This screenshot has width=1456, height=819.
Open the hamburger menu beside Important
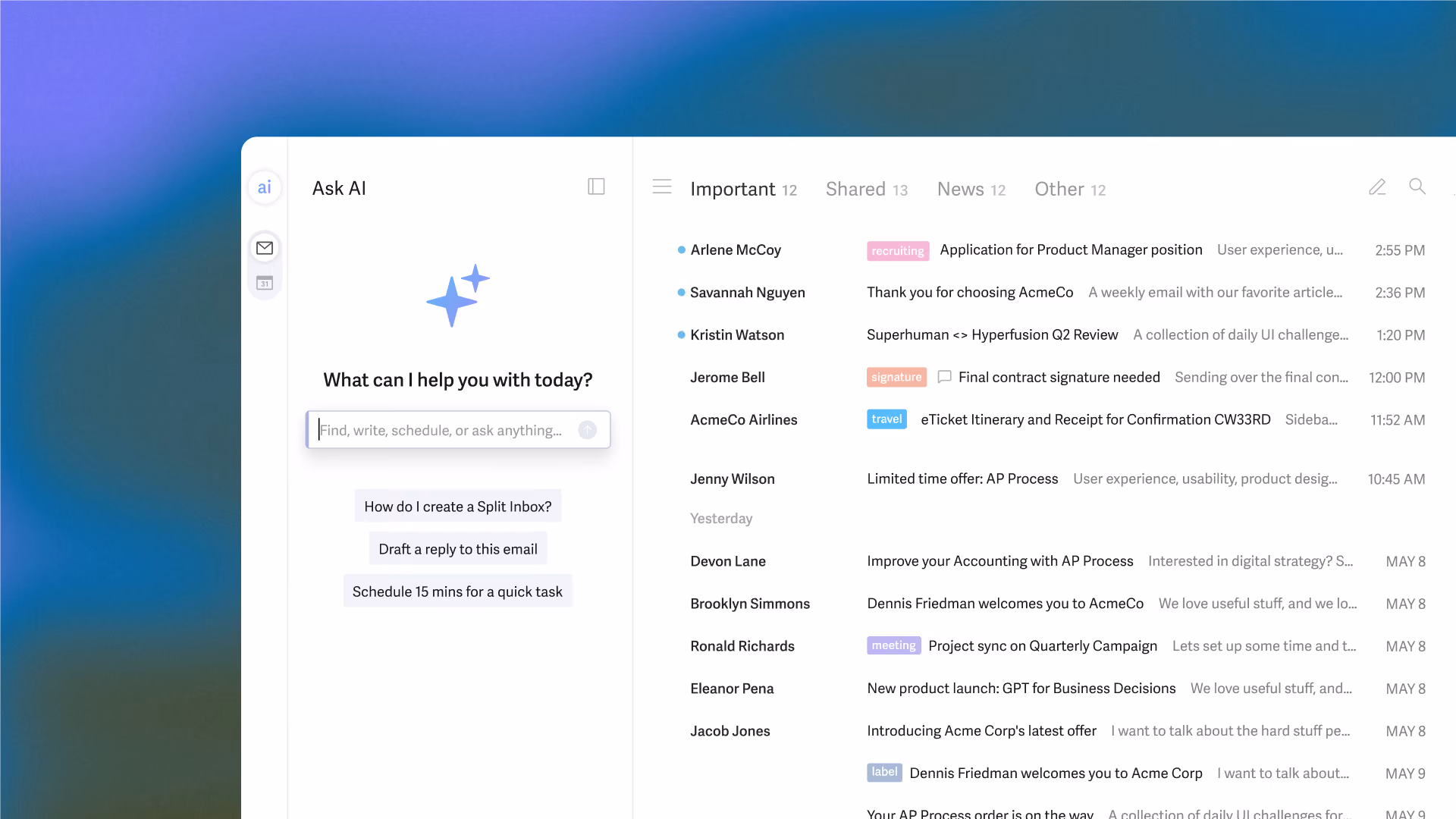[x=662, y=187]
